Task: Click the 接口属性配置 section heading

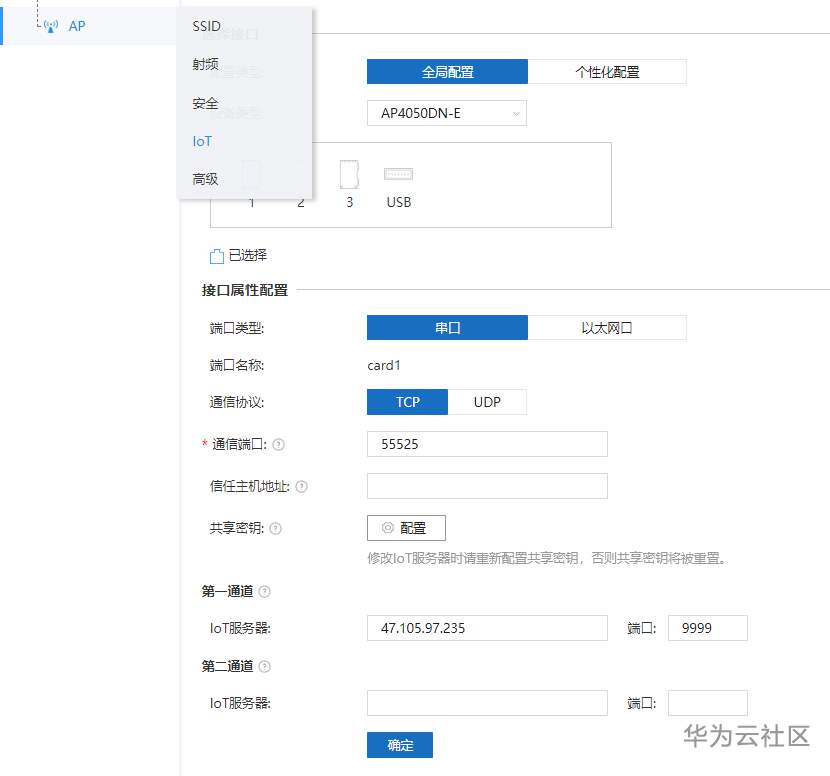Action: 245,290
